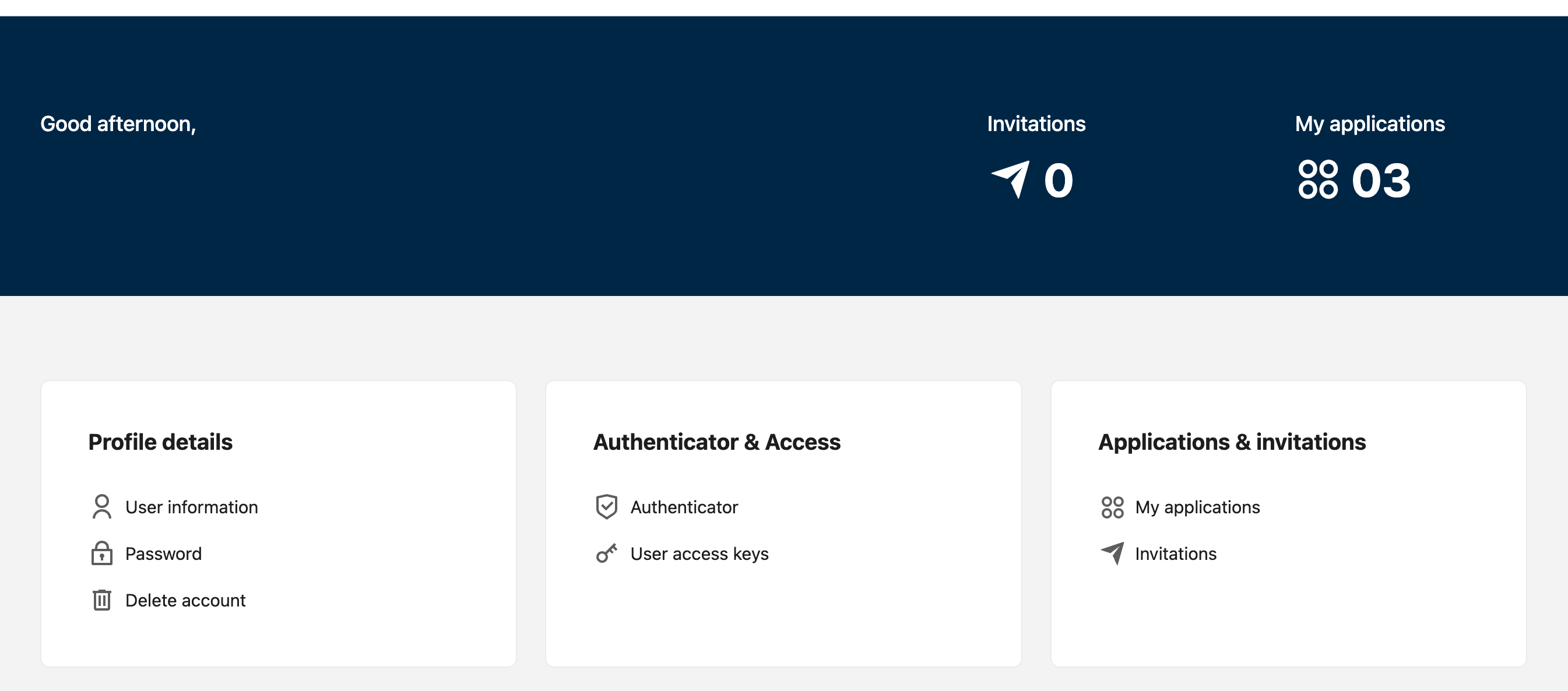
Task: Click the paper plane icon beside Invitations link
Action: pos(1113,553)
